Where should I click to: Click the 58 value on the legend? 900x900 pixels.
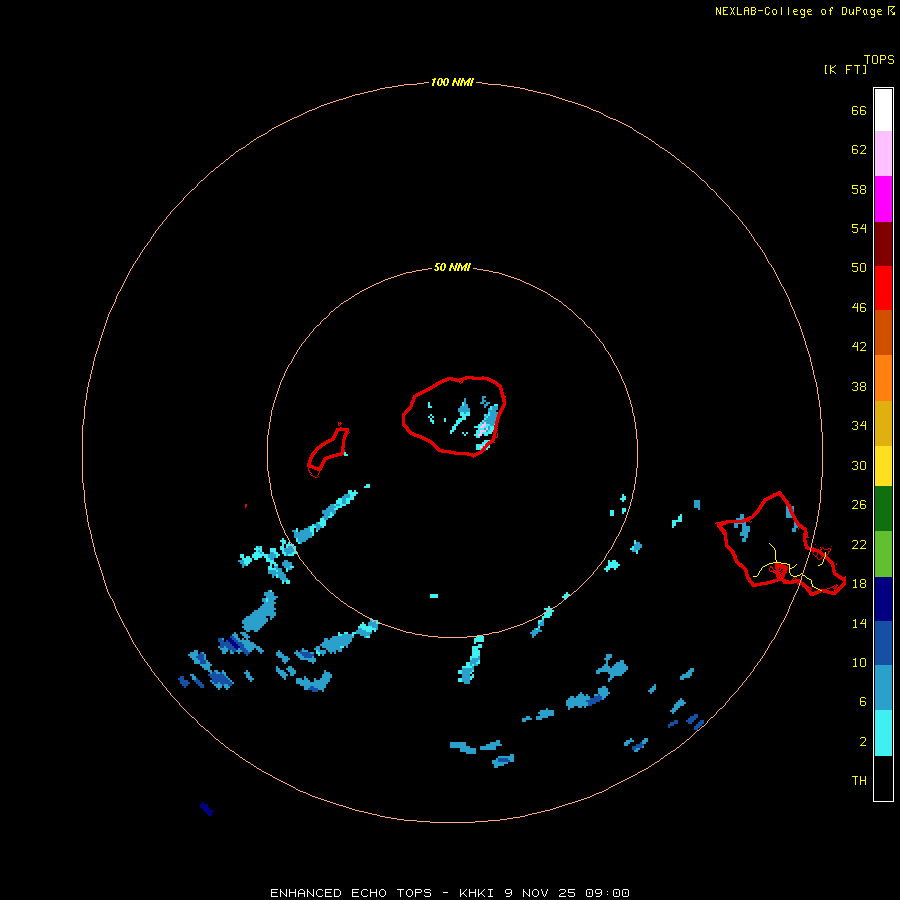tap(859, 189)
